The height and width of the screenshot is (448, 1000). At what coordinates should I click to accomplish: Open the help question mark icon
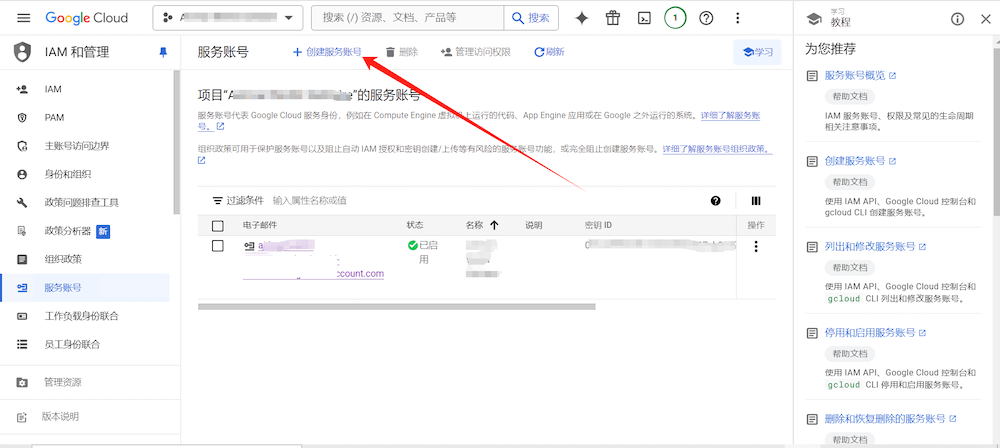click(x=707, y=18)
